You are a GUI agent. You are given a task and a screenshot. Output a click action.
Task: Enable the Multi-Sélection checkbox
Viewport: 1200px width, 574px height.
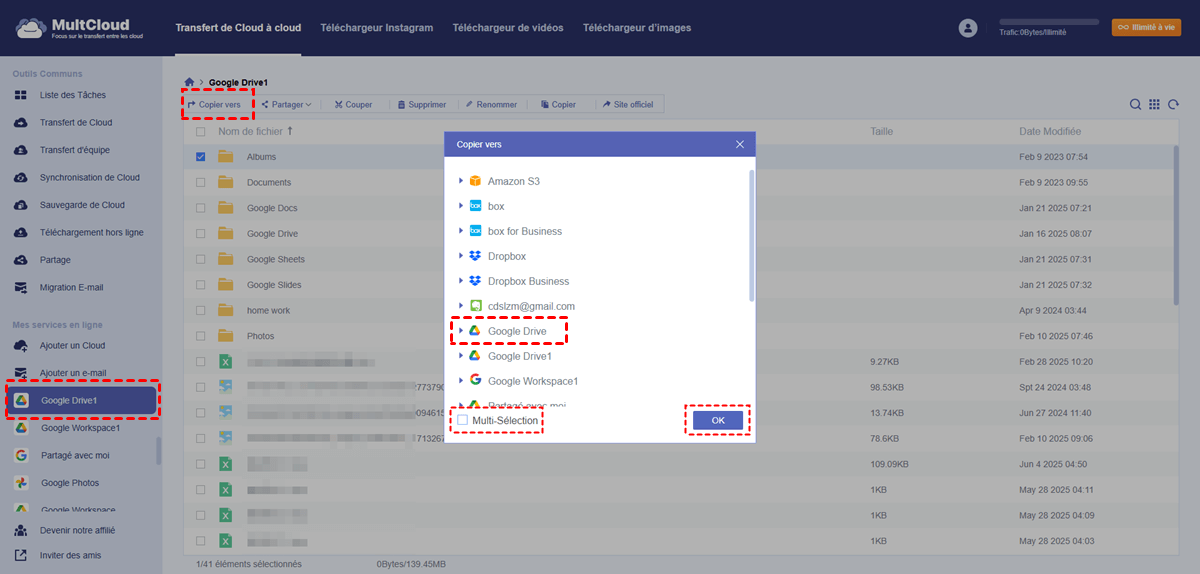coord(463,421)
